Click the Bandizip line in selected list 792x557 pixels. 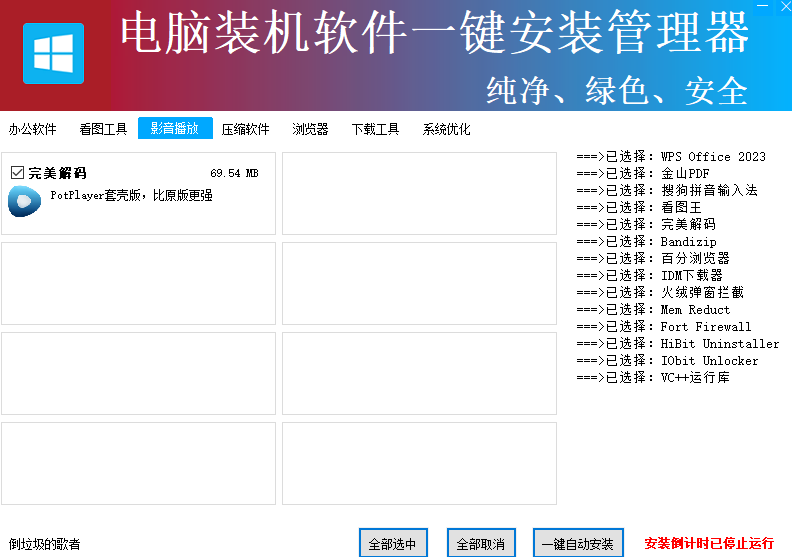tap(647, 241)
